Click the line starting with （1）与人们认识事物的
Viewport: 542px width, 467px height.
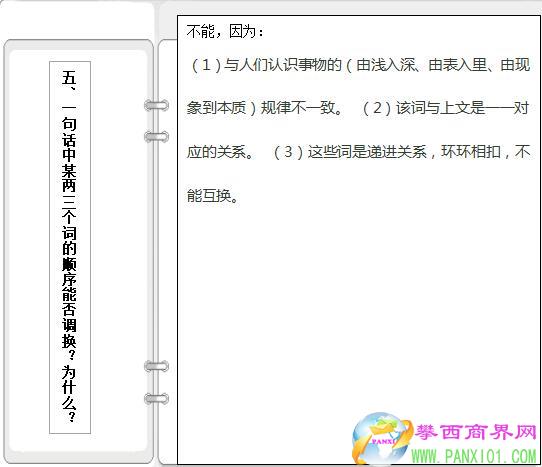[361, 65]
